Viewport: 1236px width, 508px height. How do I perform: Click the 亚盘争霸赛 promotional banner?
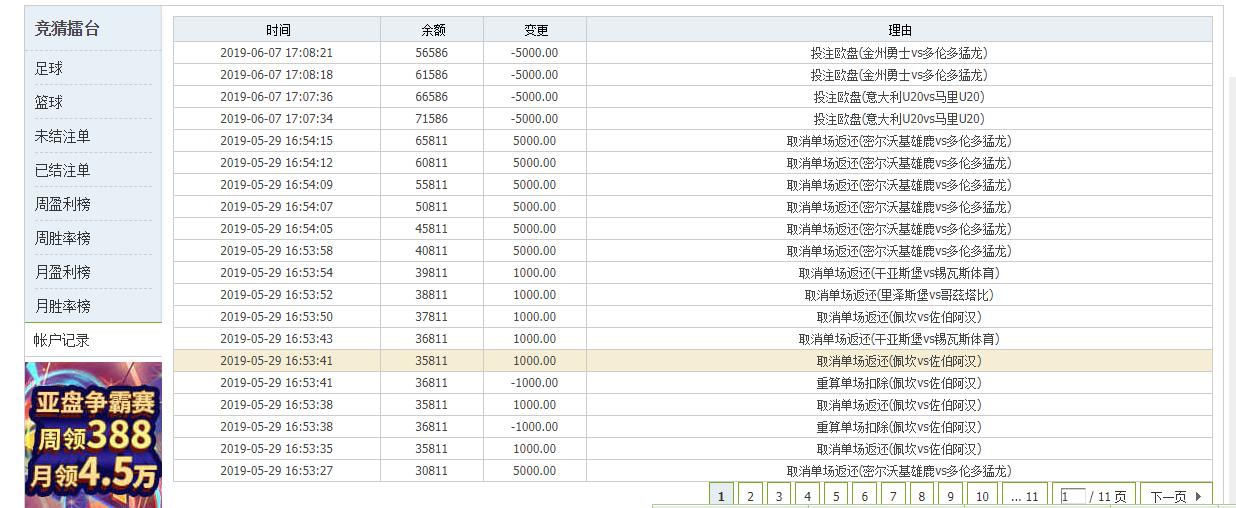click(93, 435)
